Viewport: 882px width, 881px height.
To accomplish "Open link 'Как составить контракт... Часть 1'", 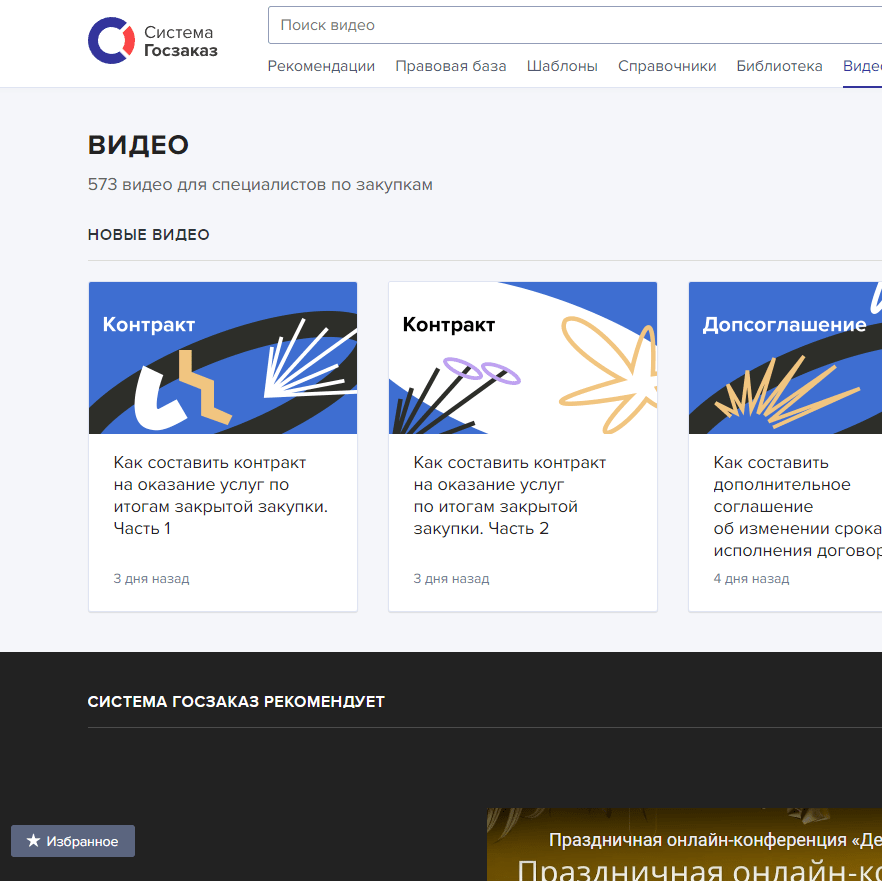I will click(220, 495).
